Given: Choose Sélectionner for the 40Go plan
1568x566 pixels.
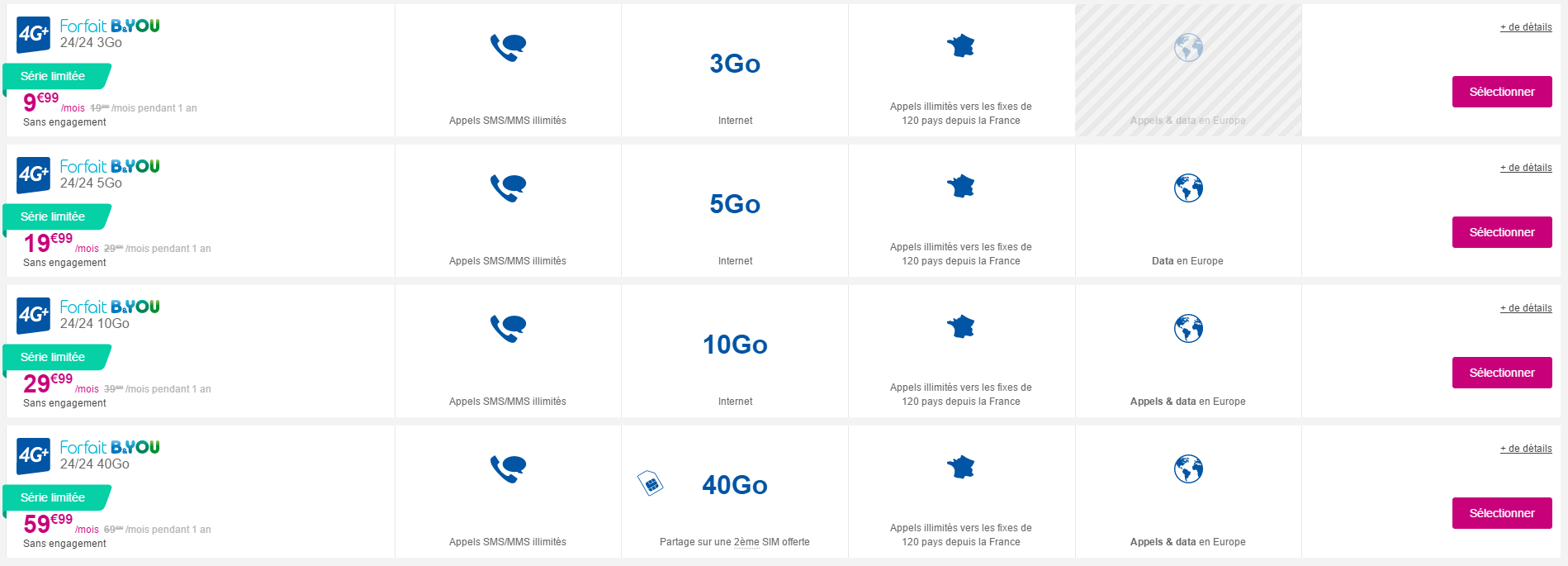Looking at the screenshot, I should tap(1501, 513).
